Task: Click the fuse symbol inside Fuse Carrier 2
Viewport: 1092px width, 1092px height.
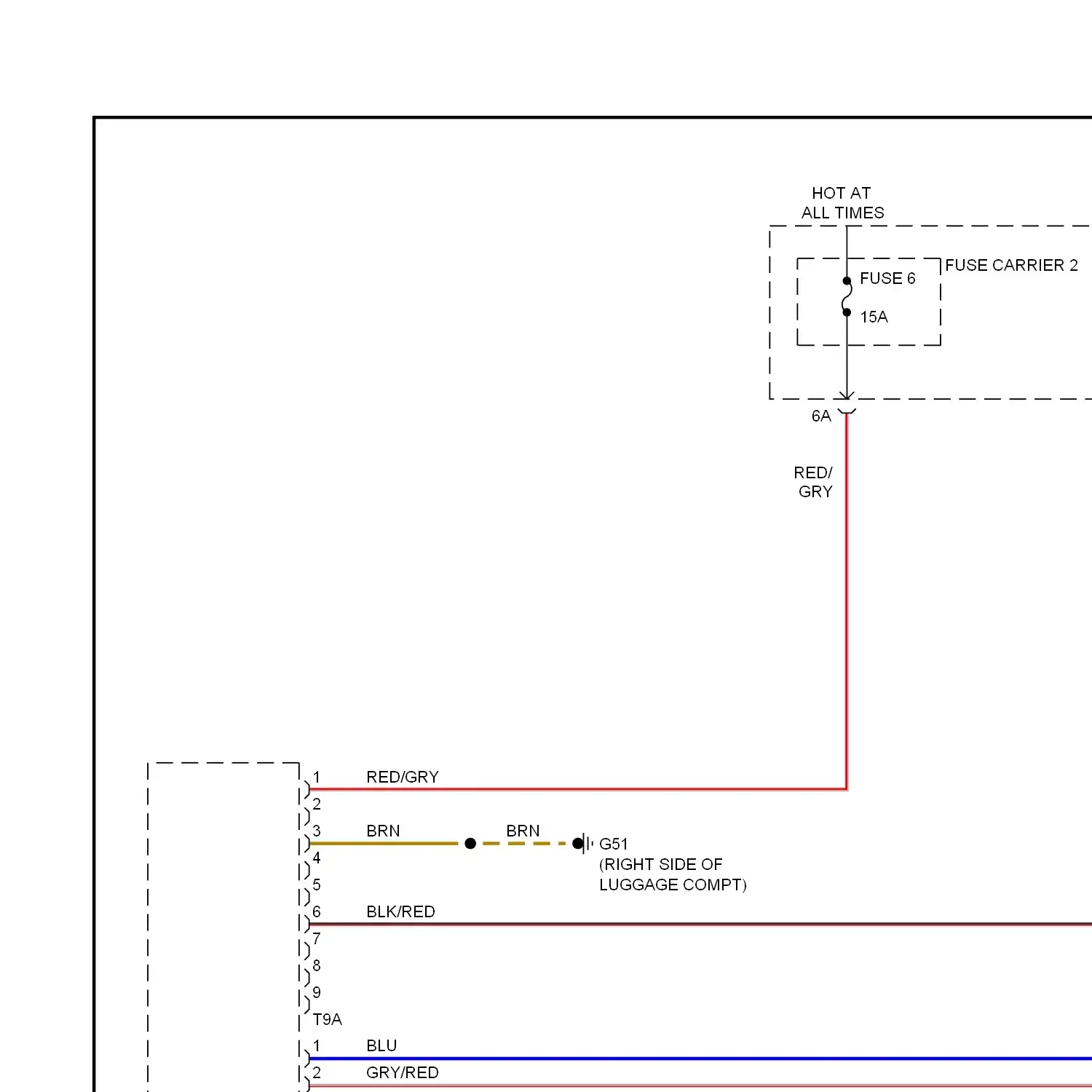Action: (x=847, y=297)
